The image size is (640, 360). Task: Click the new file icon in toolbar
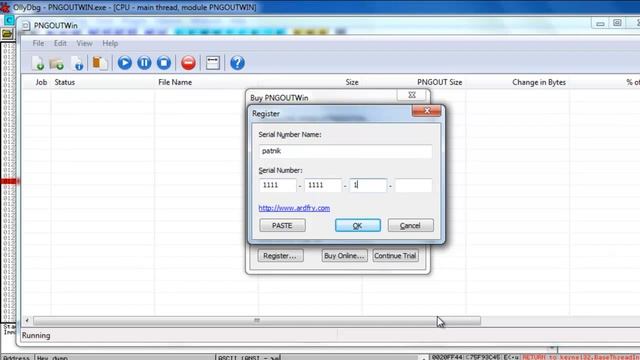coord(38,63)
